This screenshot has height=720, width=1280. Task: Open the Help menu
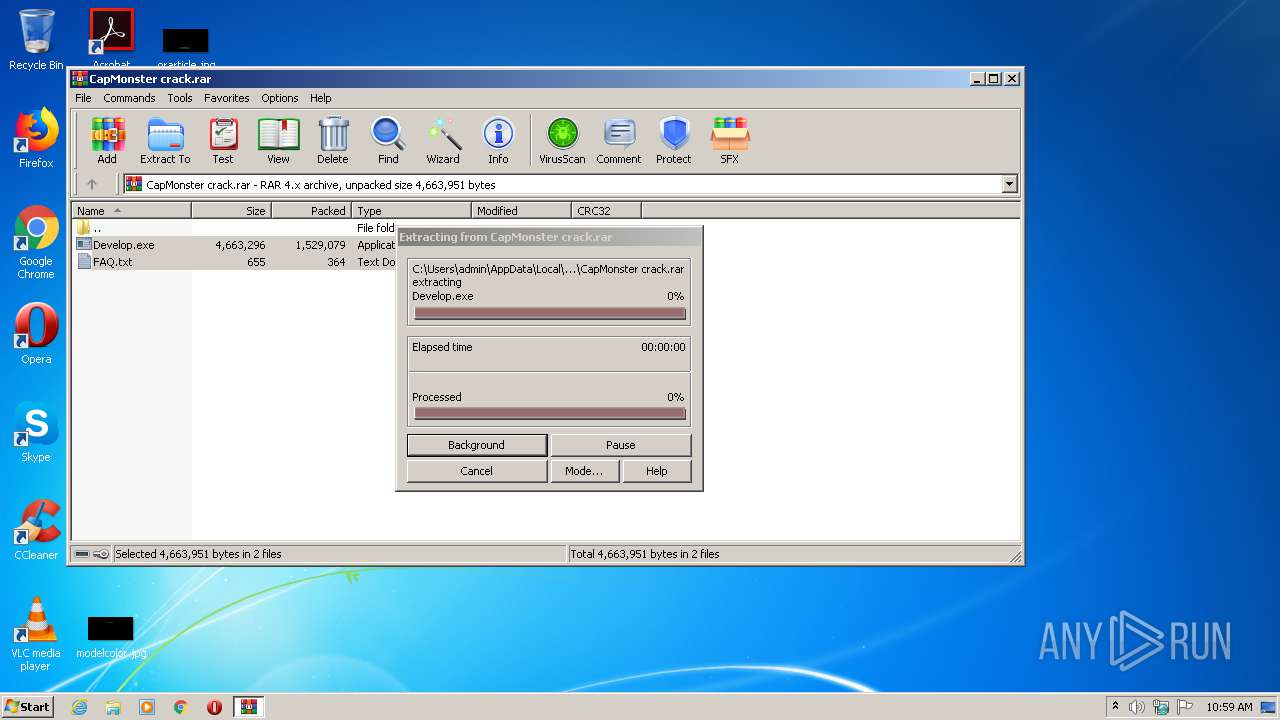pos(320,98)
